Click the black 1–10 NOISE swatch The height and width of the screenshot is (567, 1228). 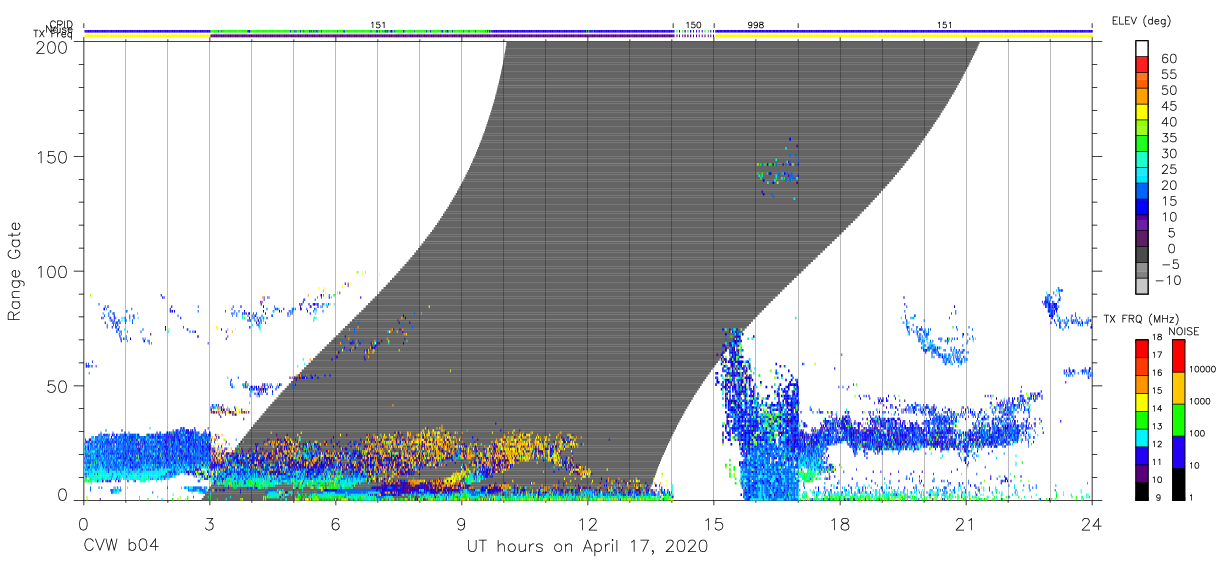pos(1178,484)
